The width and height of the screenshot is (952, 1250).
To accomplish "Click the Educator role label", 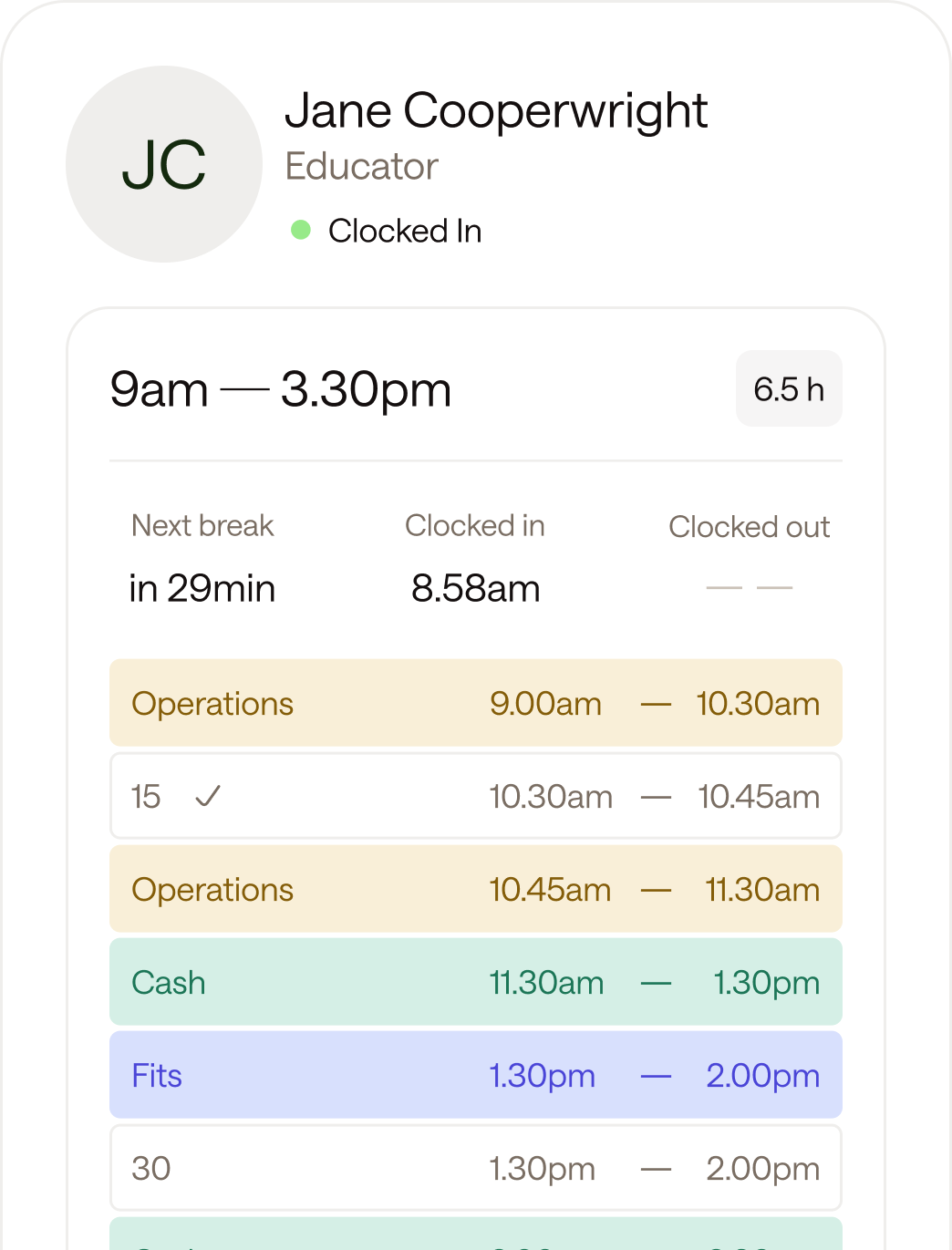I will (x=362, y=167).
